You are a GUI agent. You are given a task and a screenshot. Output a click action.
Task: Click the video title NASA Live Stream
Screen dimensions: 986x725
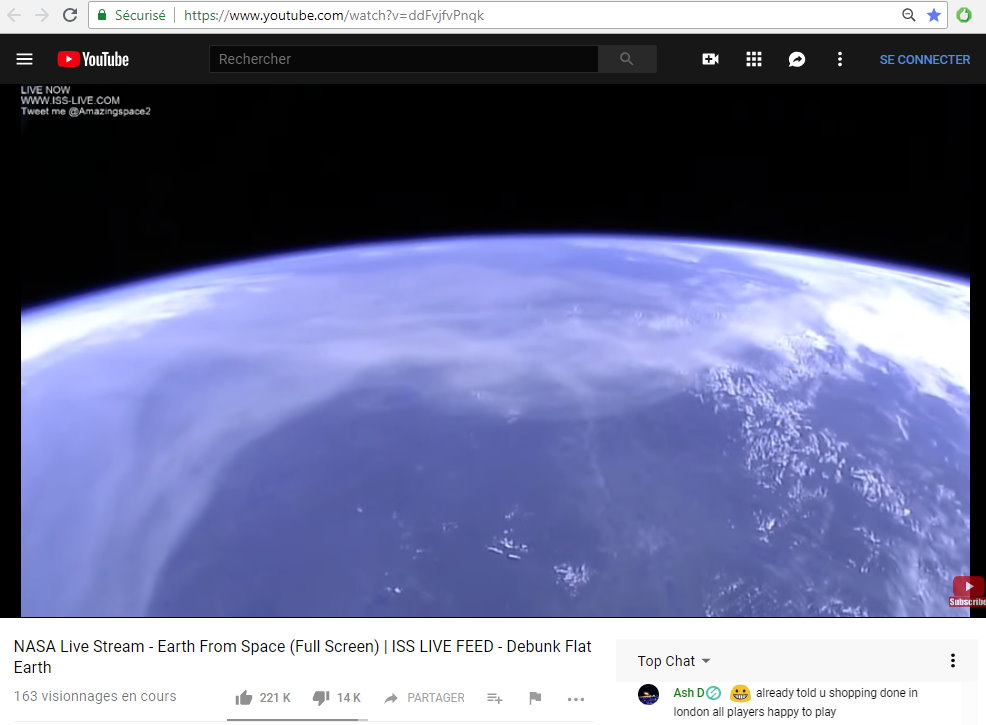click(x=302, y=656)
